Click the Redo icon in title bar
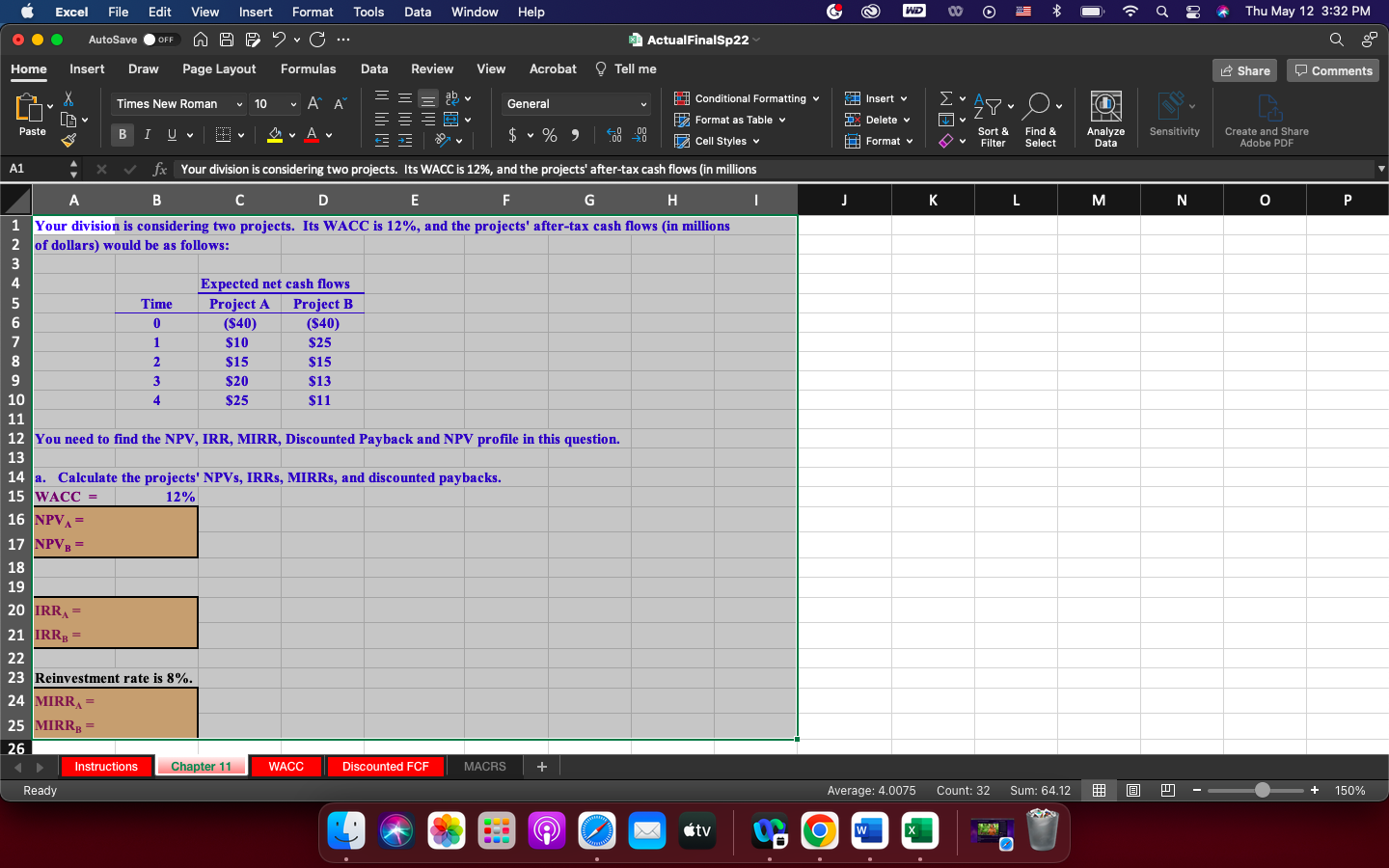Viewport: 1389px width, 868px height. coord(317,40)
